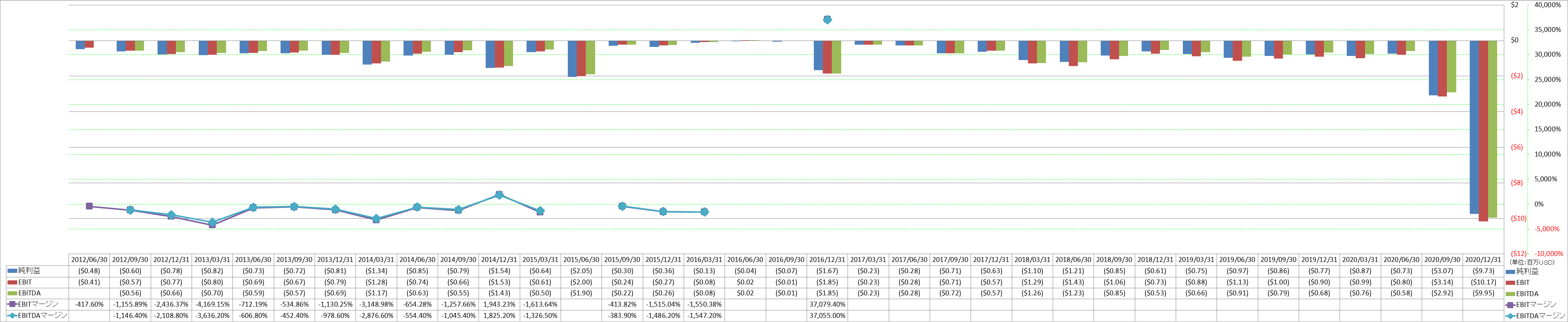Select EBIT margin cell -1,550.38%
Image resolution: width=1568 pixels, height=322 pixels.
coord(704,304)
